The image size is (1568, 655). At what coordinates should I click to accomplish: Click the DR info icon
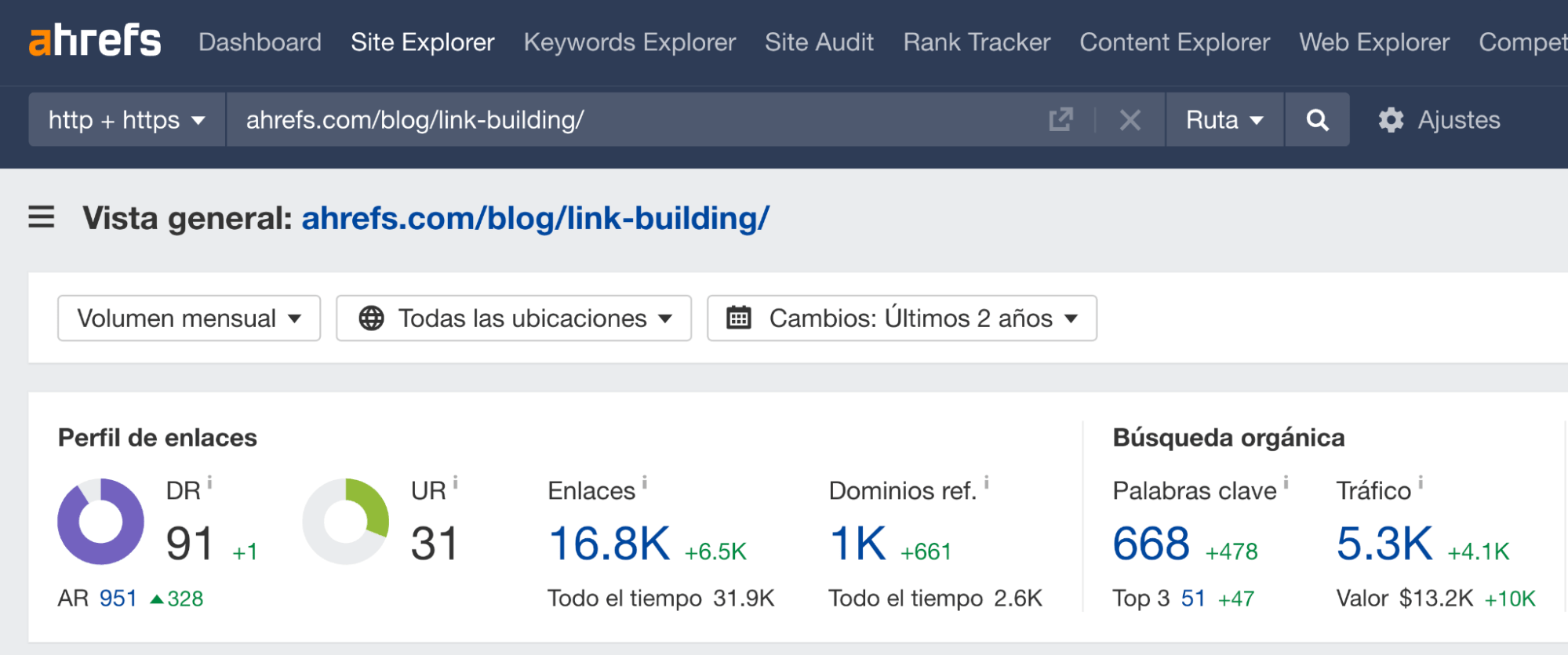tap(209, 482)
